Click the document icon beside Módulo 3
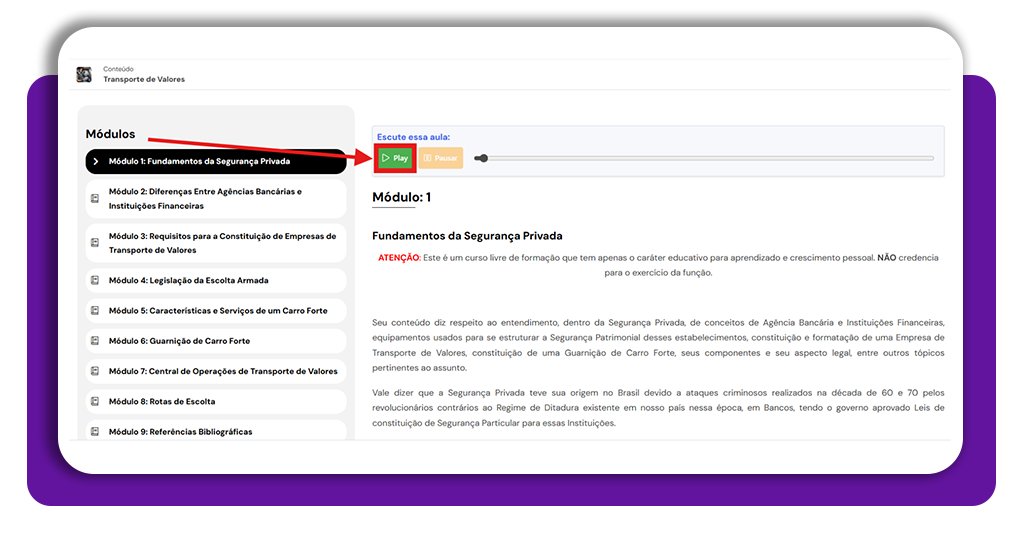 95,243
